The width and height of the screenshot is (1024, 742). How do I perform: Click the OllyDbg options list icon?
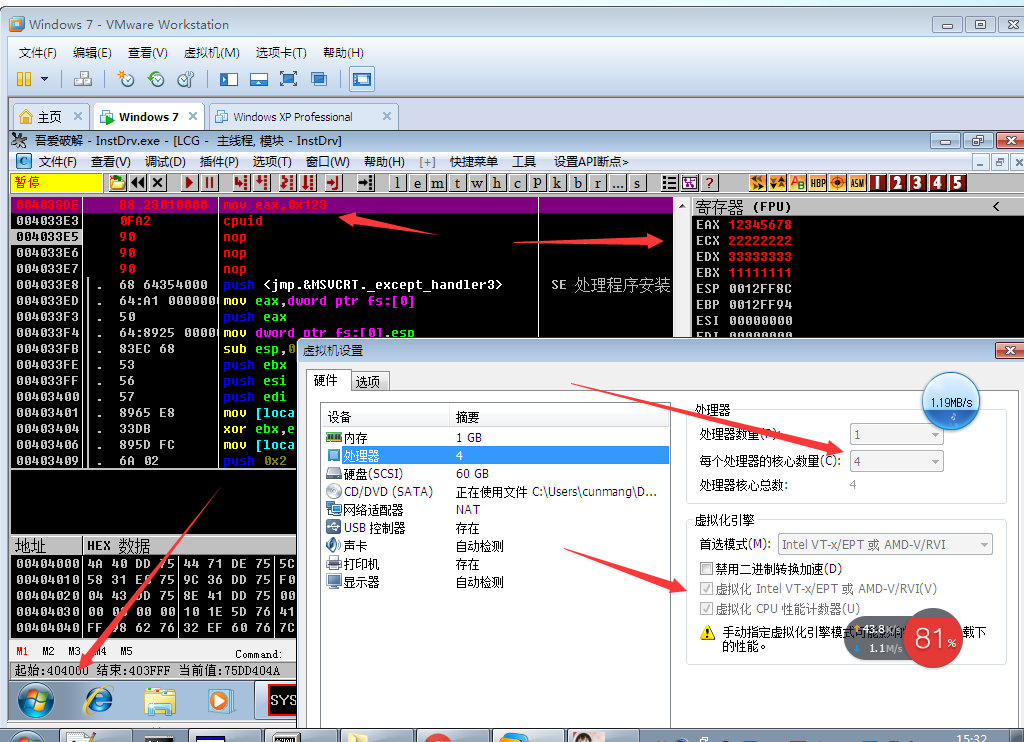tap(669, 183)
